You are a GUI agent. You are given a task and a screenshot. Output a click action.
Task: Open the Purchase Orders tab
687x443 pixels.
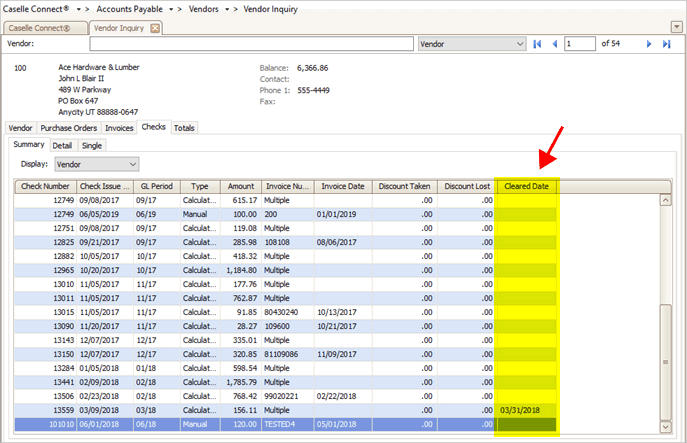pos(69,128)
